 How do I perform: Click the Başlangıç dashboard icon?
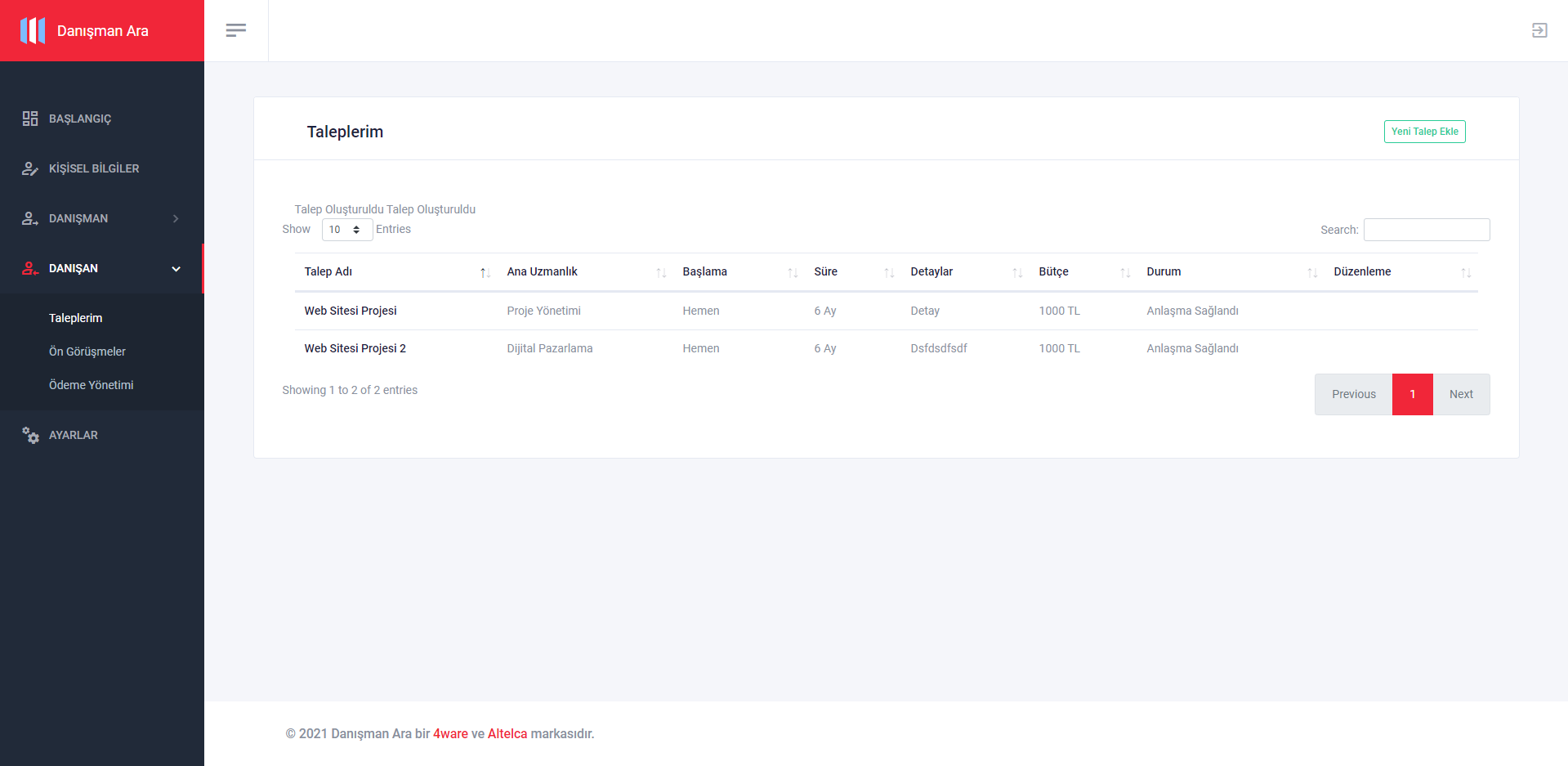point(30,119)
